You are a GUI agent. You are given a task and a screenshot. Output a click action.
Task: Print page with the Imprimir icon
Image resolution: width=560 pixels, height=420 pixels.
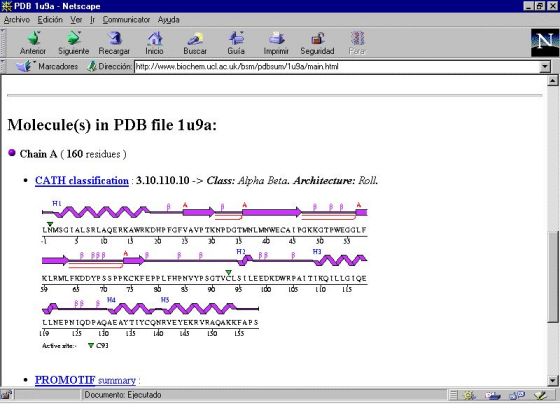pos(276,38)
